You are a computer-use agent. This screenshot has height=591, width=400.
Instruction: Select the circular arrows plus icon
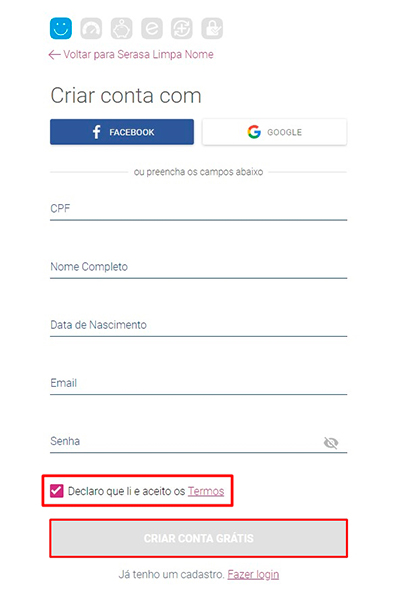pyautogui.click(x=182, y=28)
